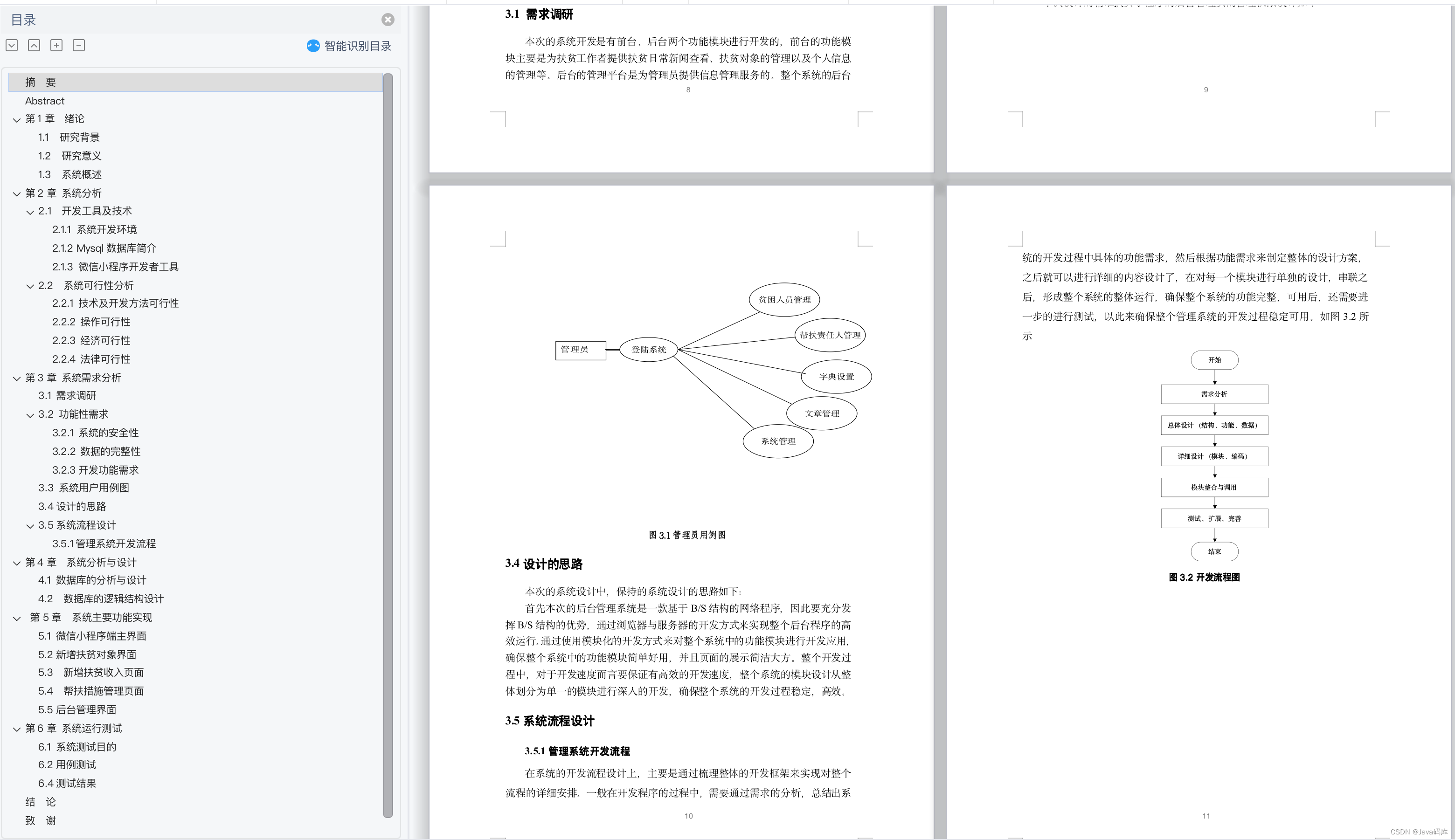This screenshot has height=840, width=1455.
Task: Go to 致 谢 entry
Action: tap(41, 820)
